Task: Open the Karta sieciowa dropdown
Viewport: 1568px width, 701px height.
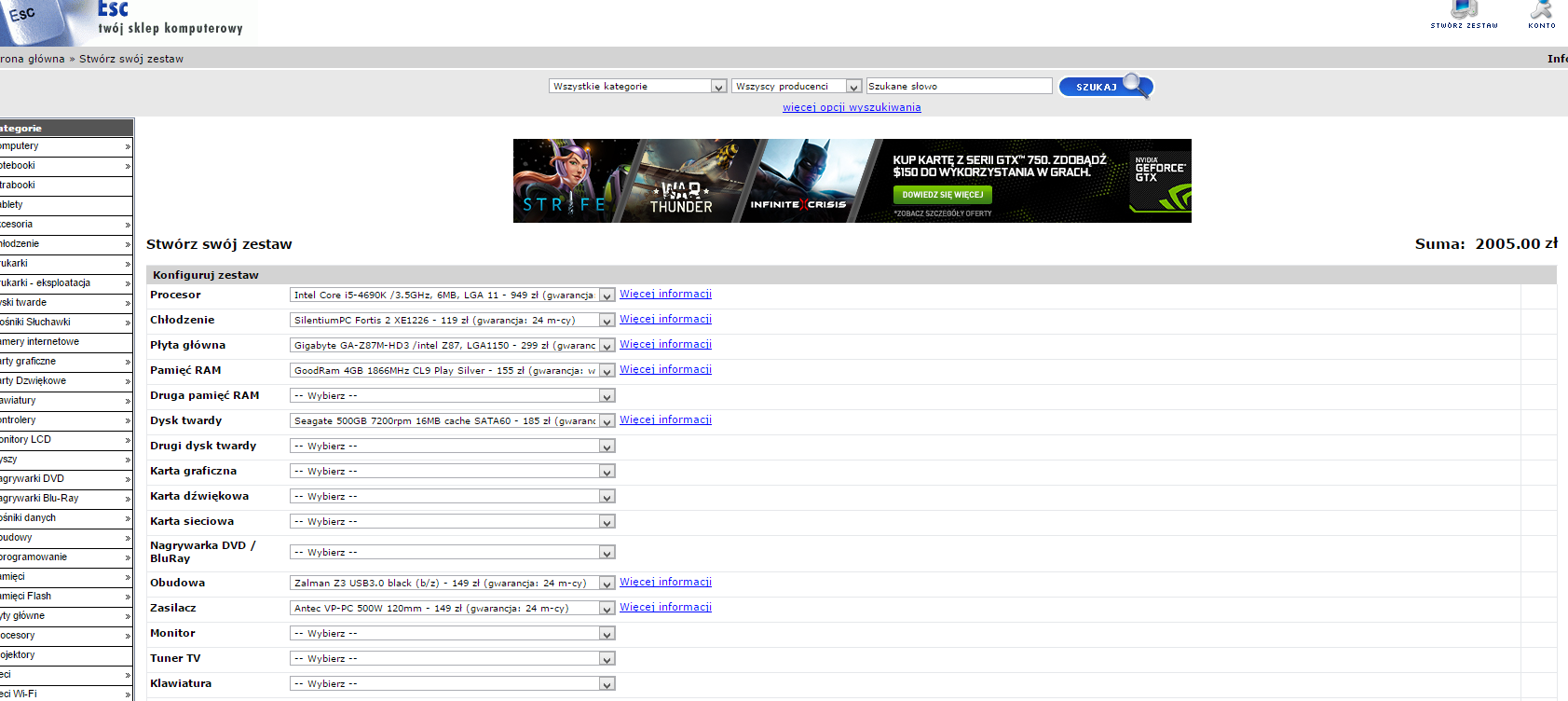Action: click(452, 521)
